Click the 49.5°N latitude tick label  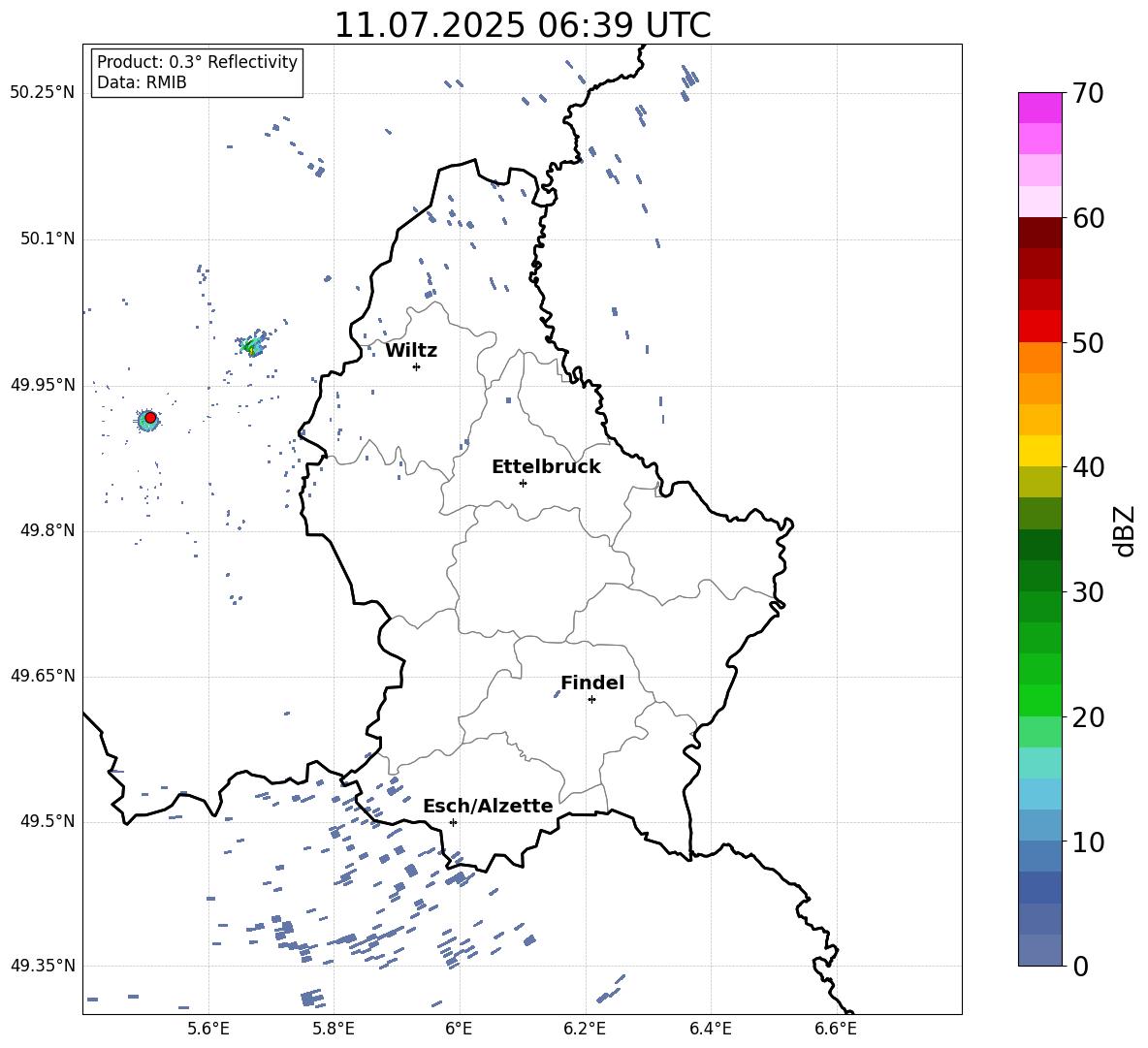pos(47,821)
